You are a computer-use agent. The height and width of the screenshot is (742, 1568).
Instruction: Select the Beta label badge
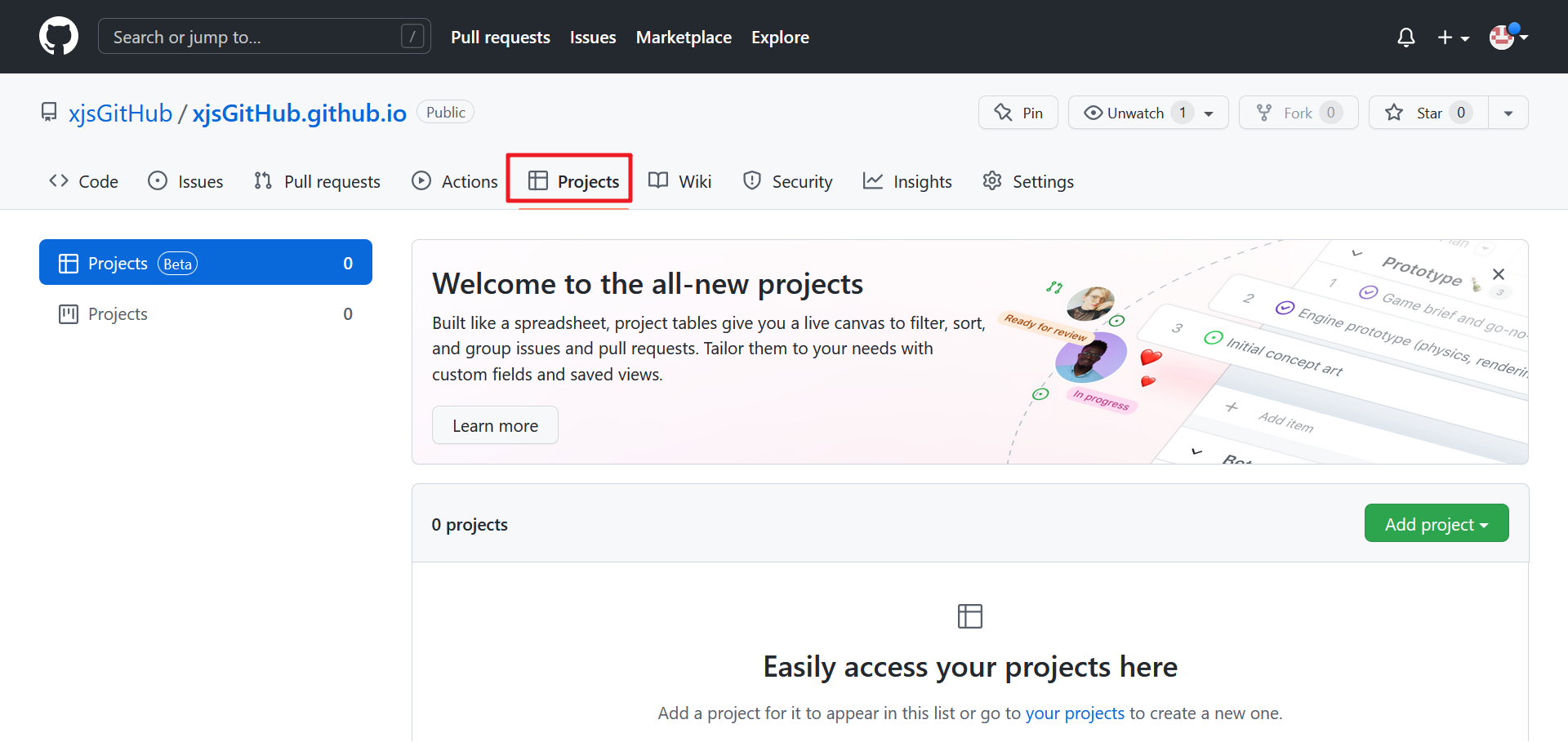click(x=177, y=264)
